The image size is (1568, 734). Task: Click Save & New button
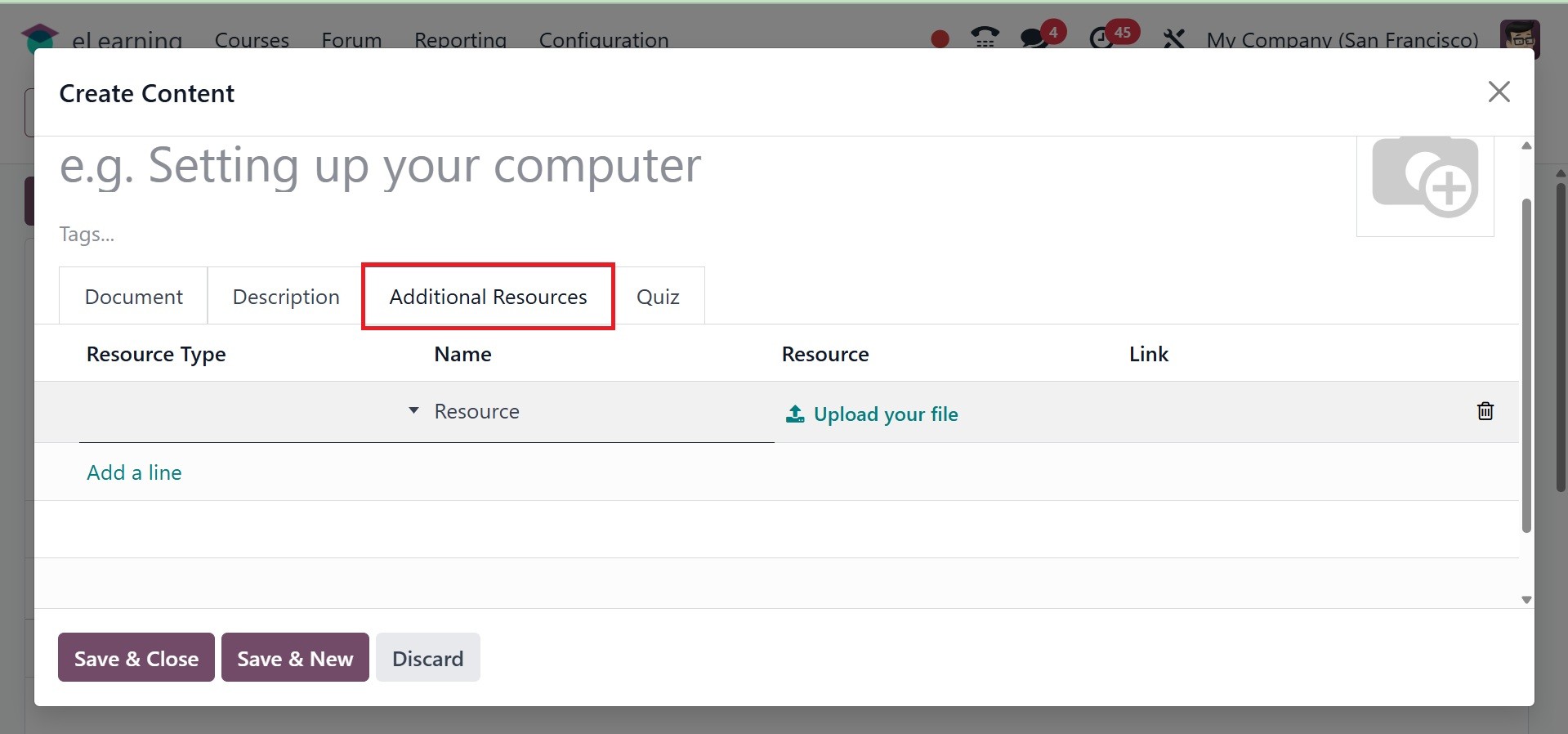pos(295,658)
